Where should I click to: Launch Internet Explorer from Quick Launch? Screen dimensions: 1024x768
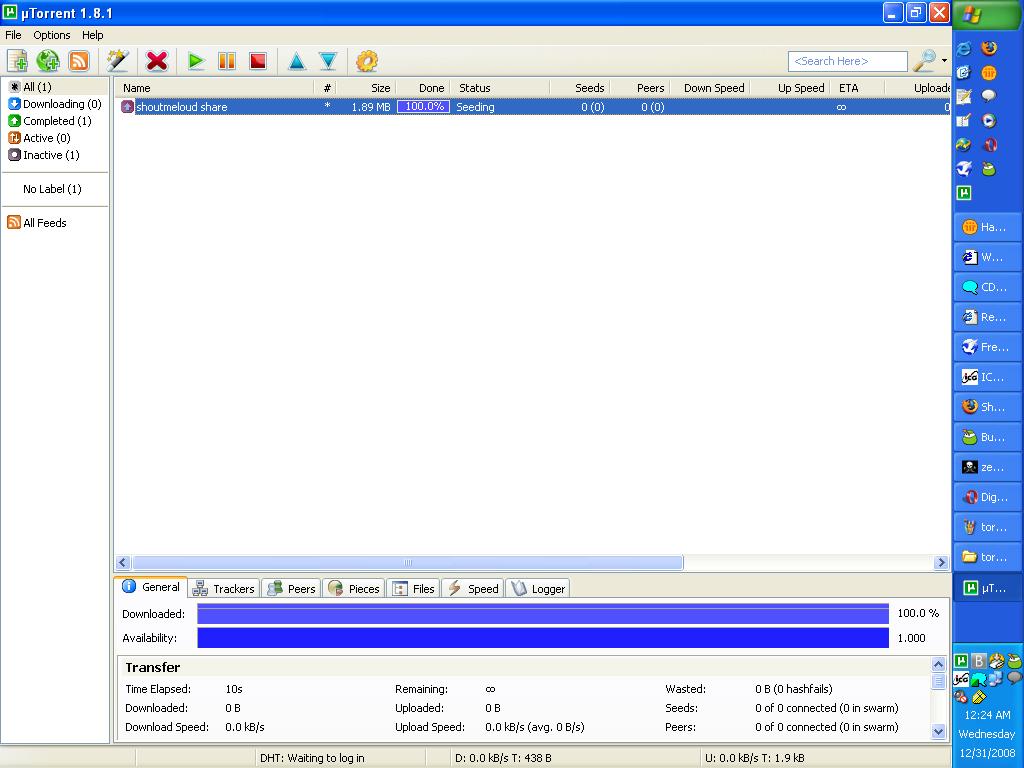[964, 48]
